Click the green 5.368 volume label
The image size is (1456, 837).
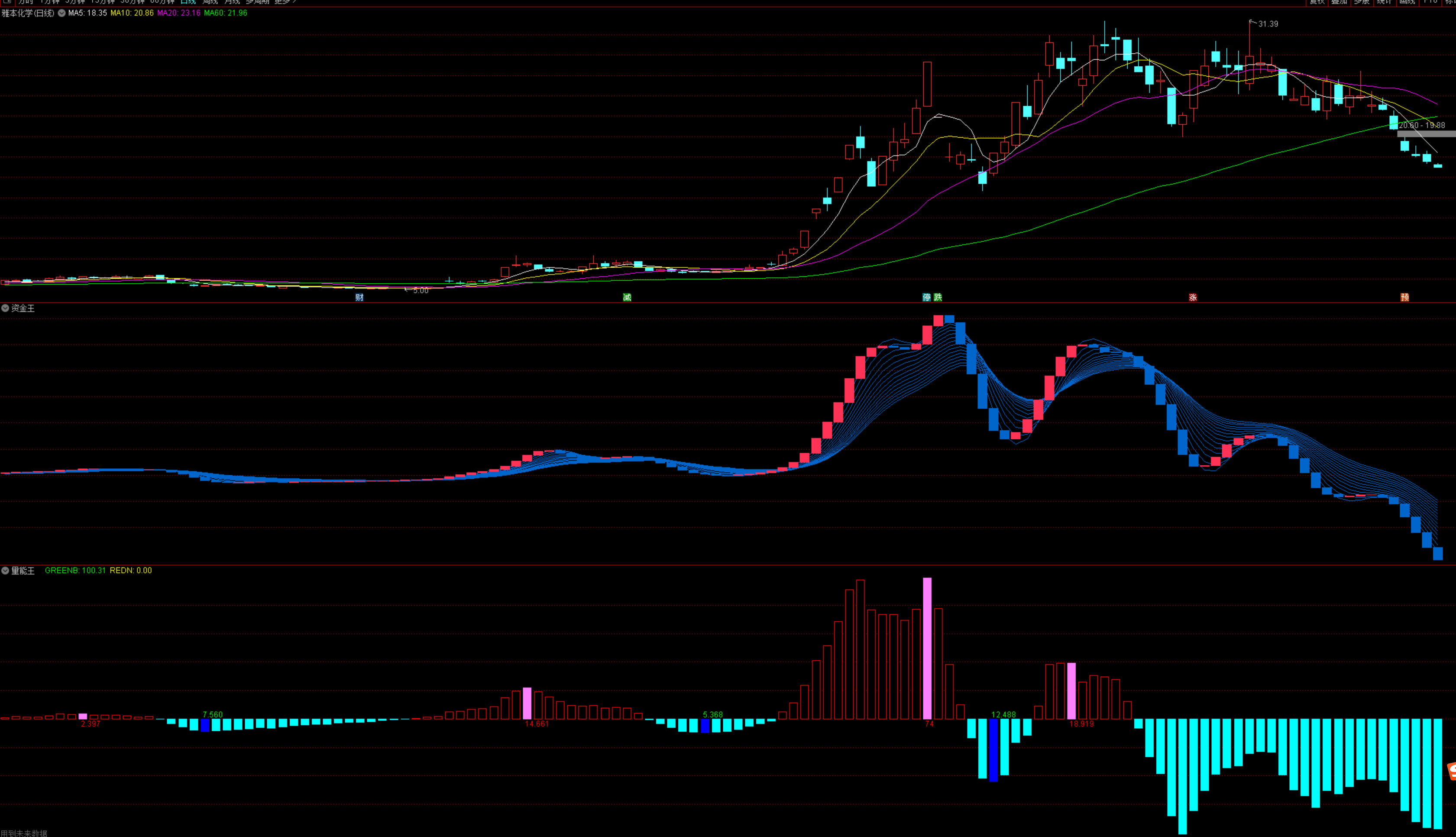(713, 714)
